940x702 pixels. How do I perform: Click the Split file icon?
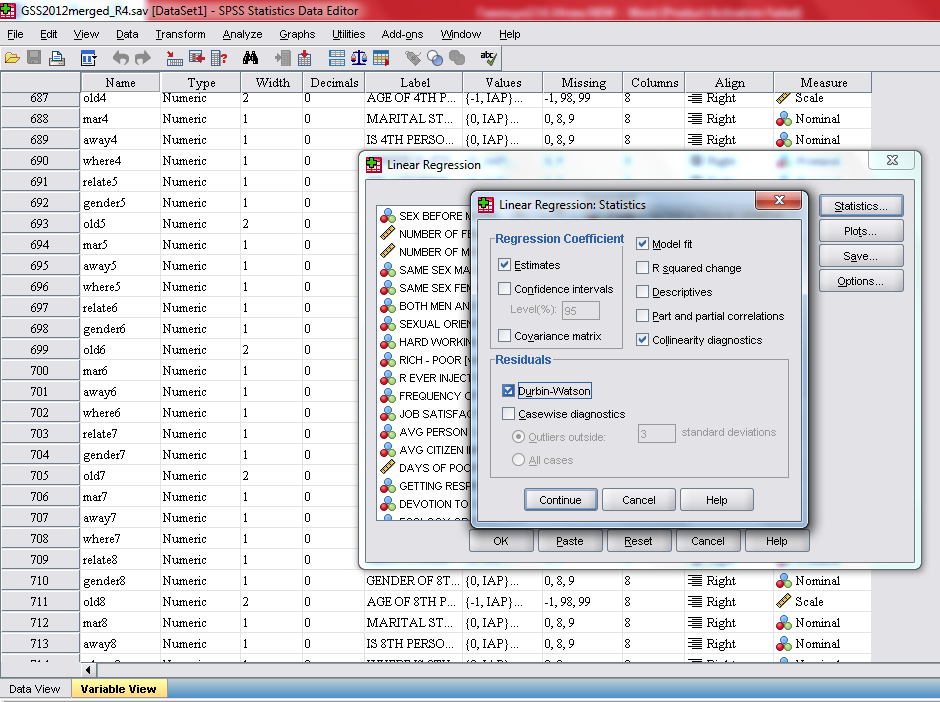(x=337, y=58)
